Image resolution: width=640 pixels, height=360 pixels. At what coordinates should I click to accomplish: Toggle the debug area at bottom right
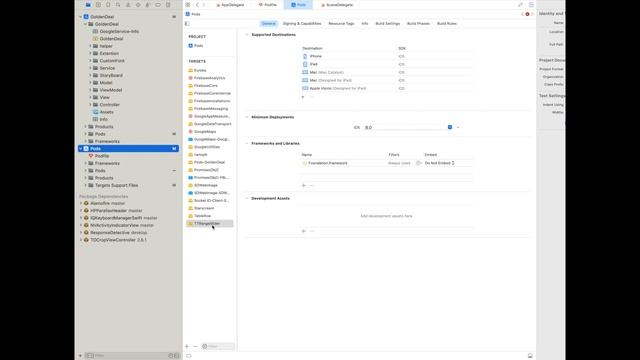[530, 356]
